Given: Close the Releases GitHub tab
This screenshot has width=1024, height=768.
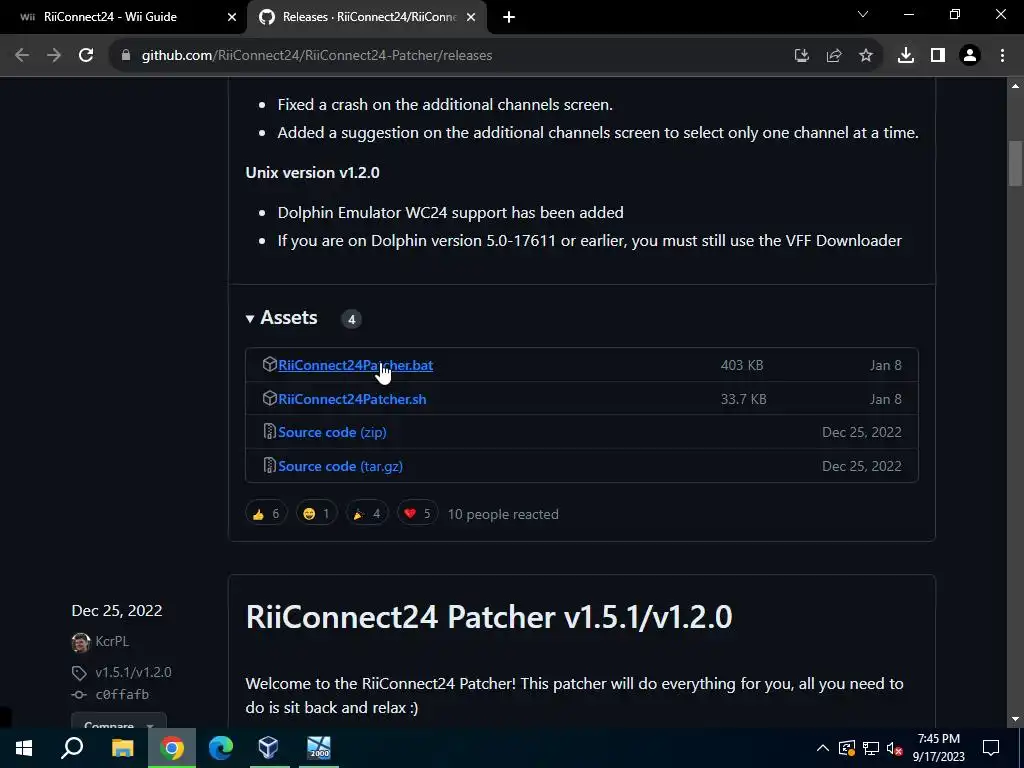Looking at the screenshot, I should coord(471,17).
